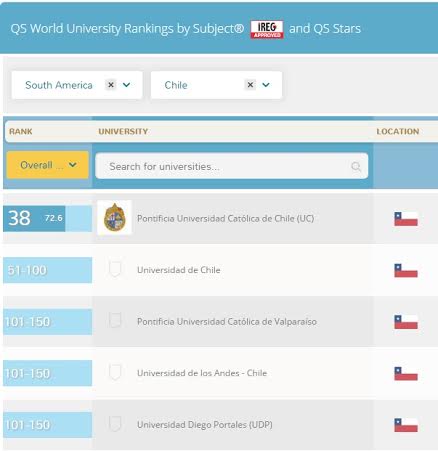Viewport: 438px width, 451px height.
Task: Open the Pontificia Universidad Católica de Chile crest
Action: (x=114, y=218)
